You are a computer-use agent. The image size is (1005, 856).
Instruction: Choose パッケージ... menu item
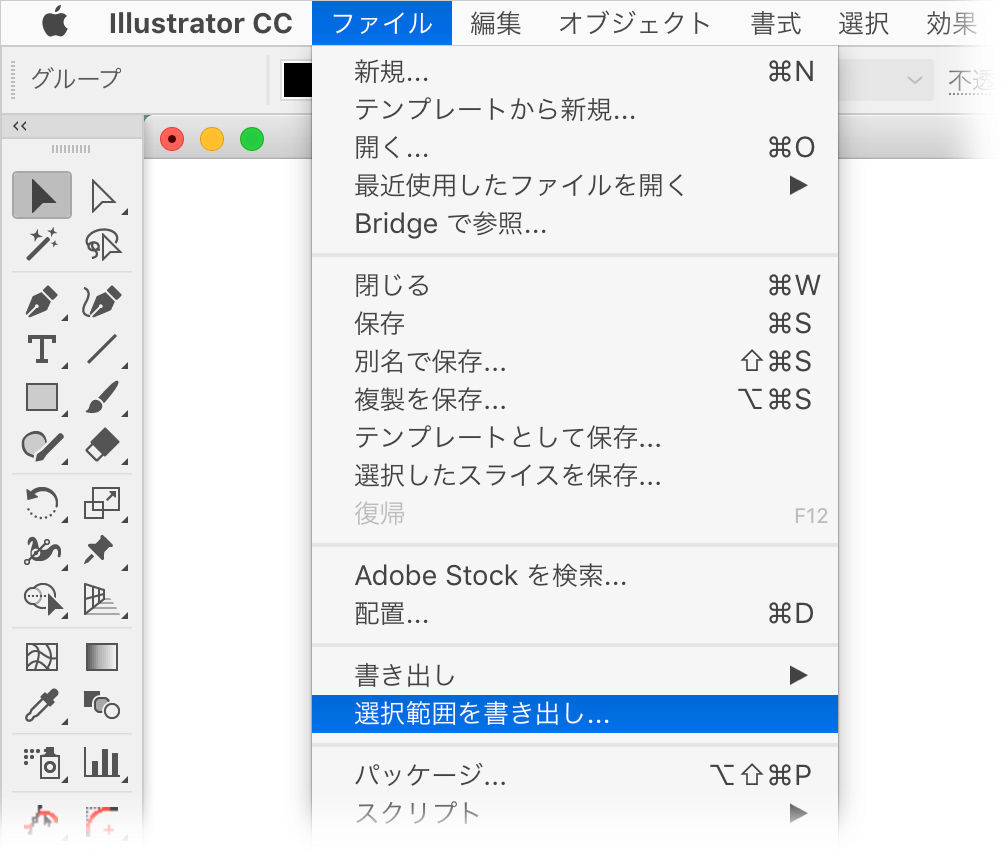pyautogui.click(x=574, y=775)
